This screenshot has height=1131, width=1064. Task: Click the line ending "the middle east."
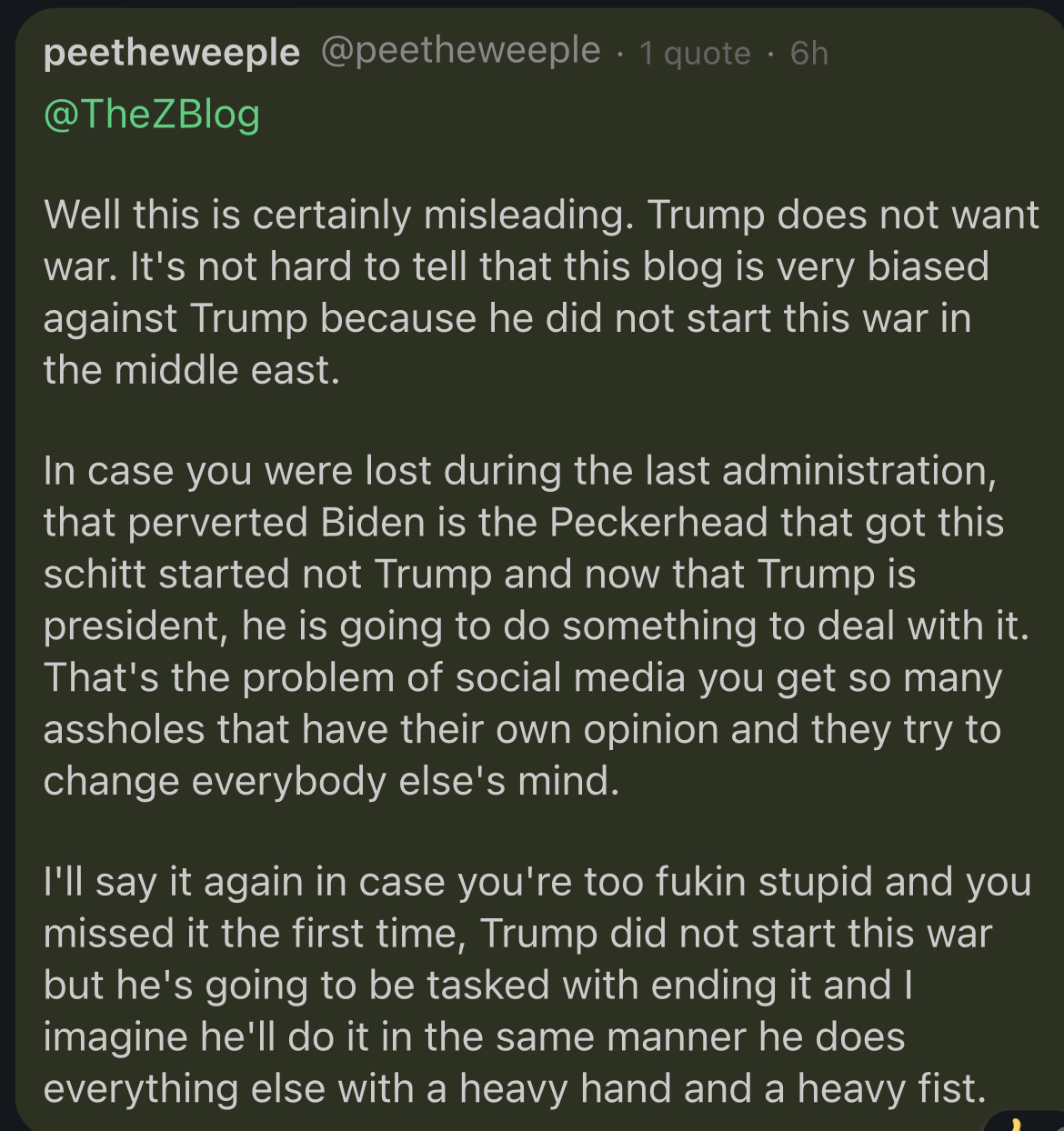coord(191,370)
